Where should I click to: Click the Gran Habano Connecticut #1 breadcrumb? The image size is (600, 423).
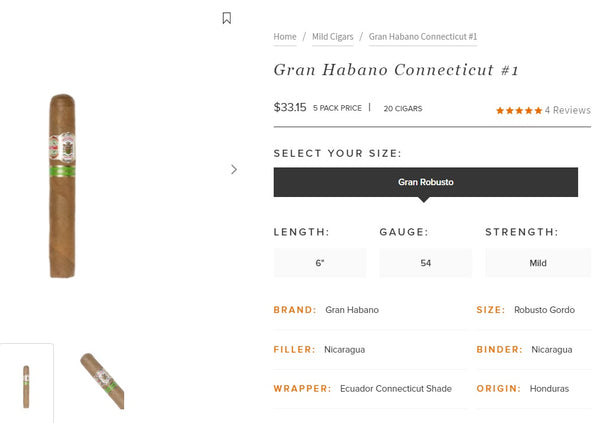coord(422,37)
